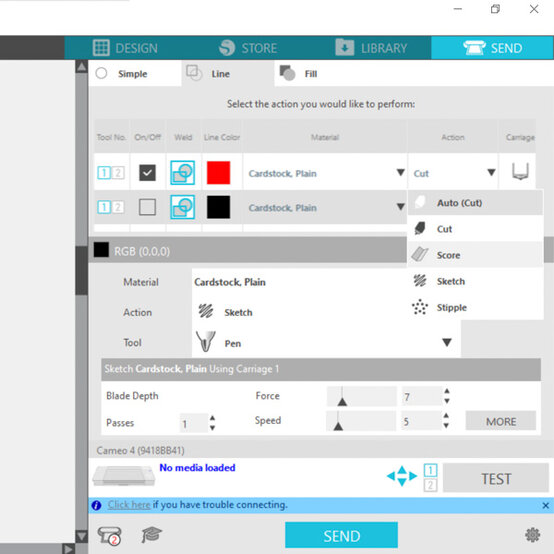Decrease Force value with down arrow
This screenshot has height=554, width=554.
(x=447, y=401)
